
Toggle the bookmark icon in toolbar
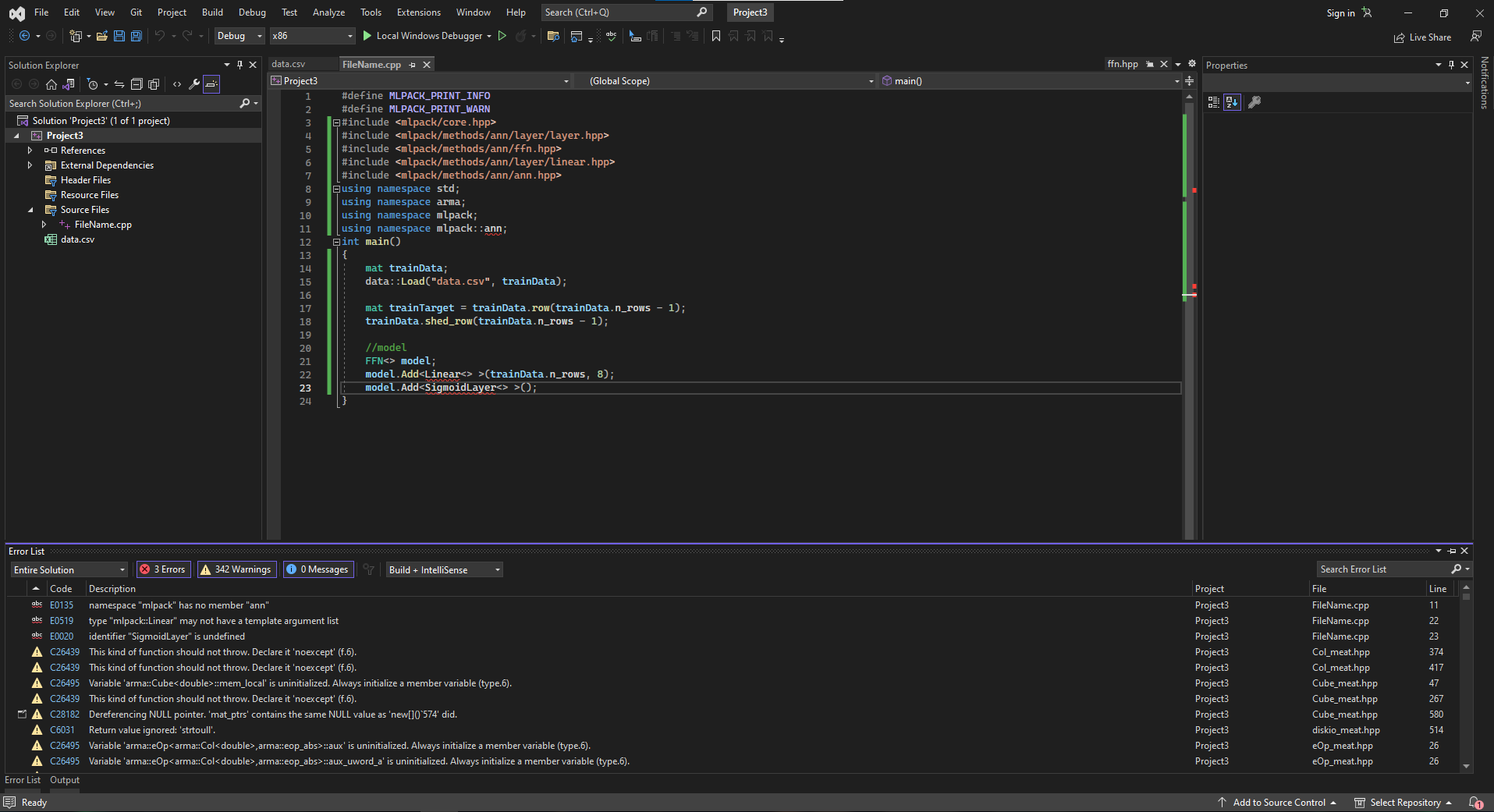coord(716,36)
